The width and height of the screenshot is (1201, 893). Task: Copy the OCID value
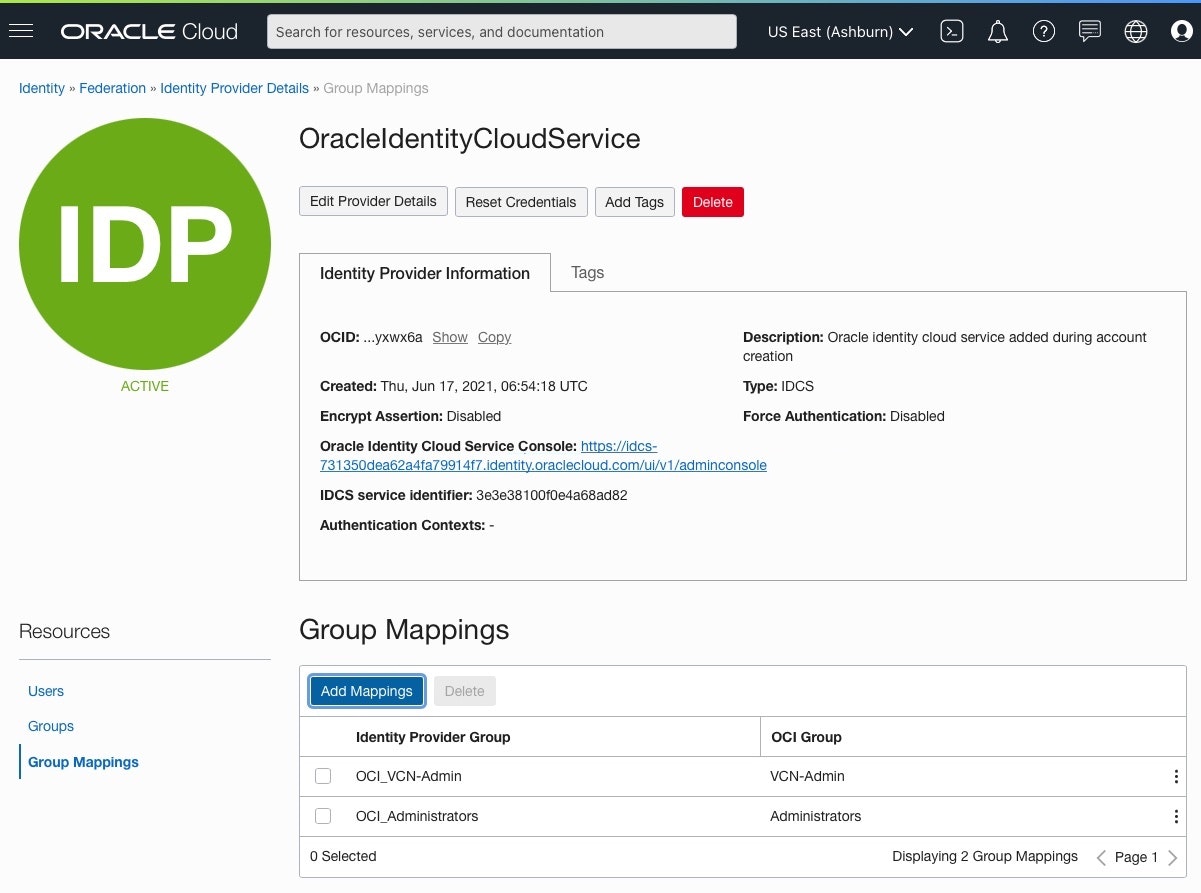(x=494, y=337)
